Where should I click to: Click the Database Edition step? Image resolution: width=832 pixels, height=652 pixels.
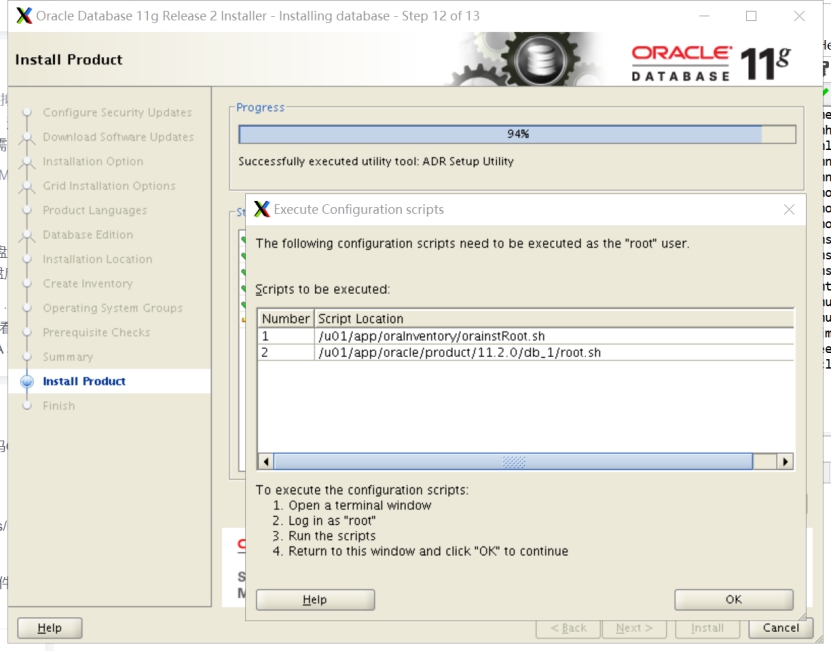[x=88, y=235]
